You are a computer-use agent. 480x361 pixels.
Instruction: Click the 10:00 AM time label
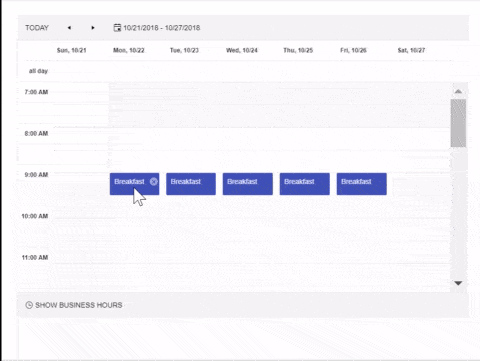pos(35,216)
